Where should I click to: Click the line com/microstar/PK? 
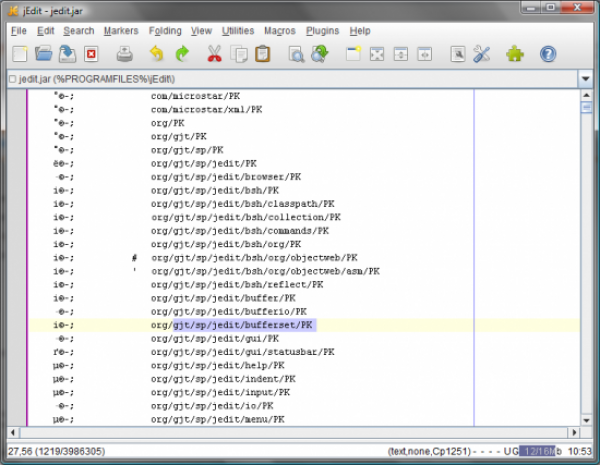(x=195, y=96)
